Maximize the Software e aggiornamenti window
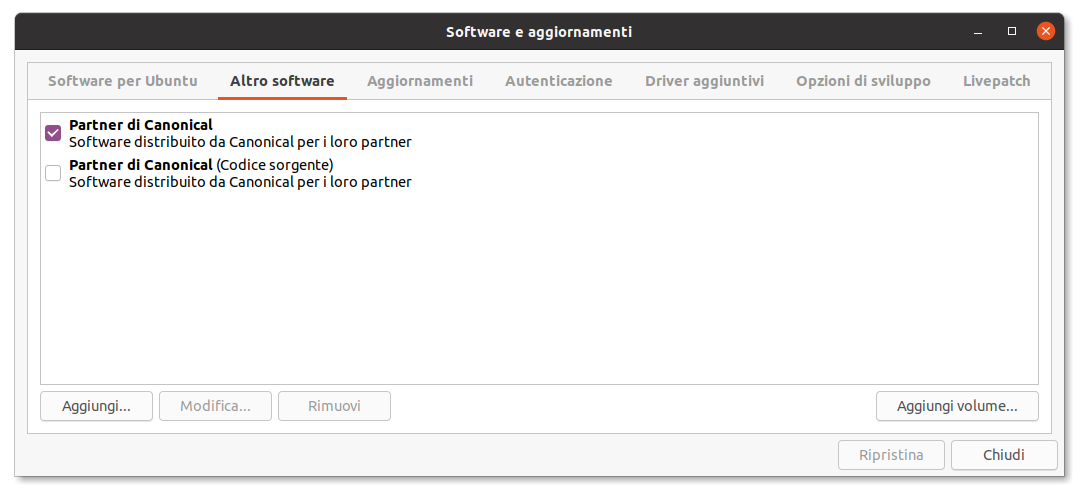The width and height of the screenshot is (1083, 495). point(1012,31)
